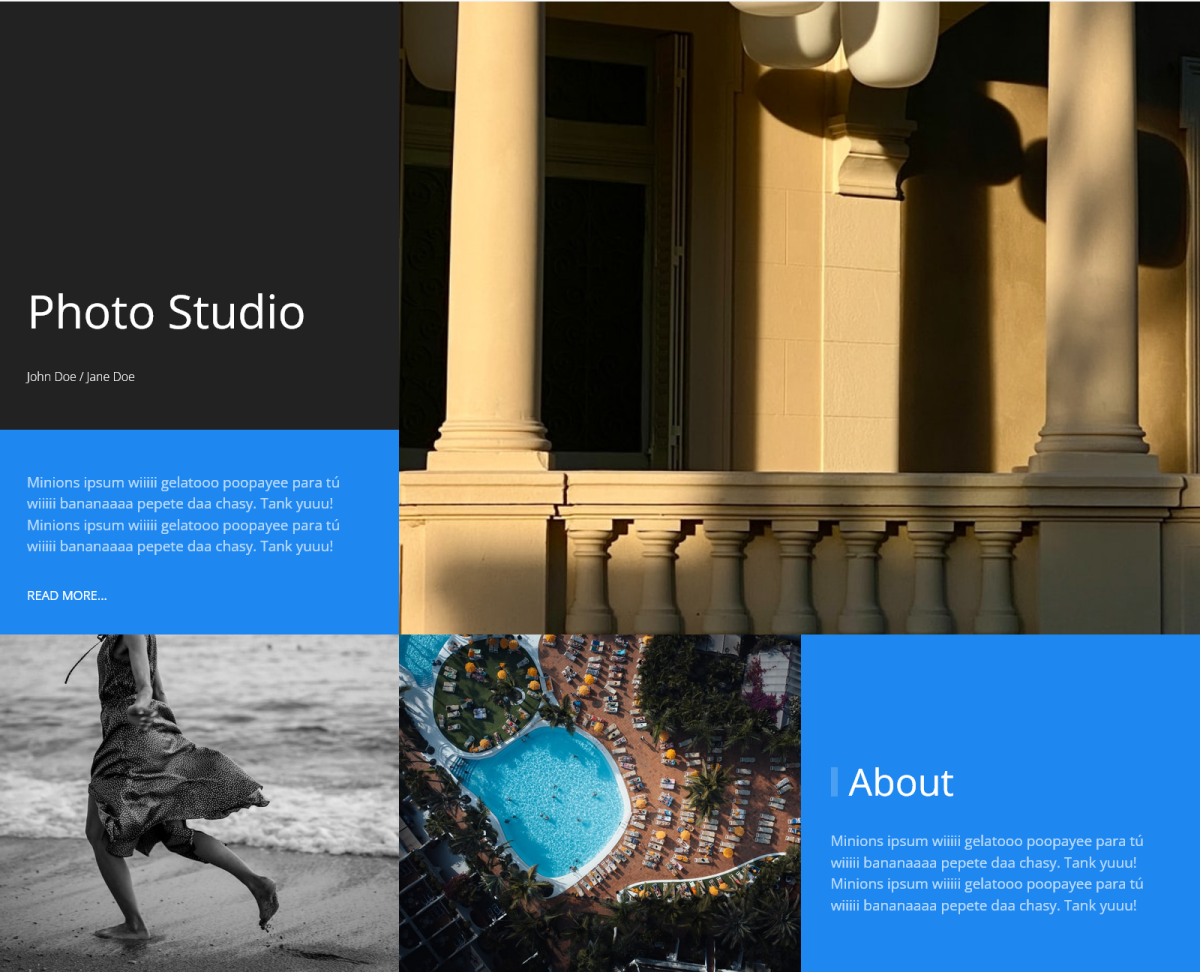Image resolution: width=1200 pixels, height=972 pixels.
Task: Click the Photo Studio title heading
Action: [166, 312]
